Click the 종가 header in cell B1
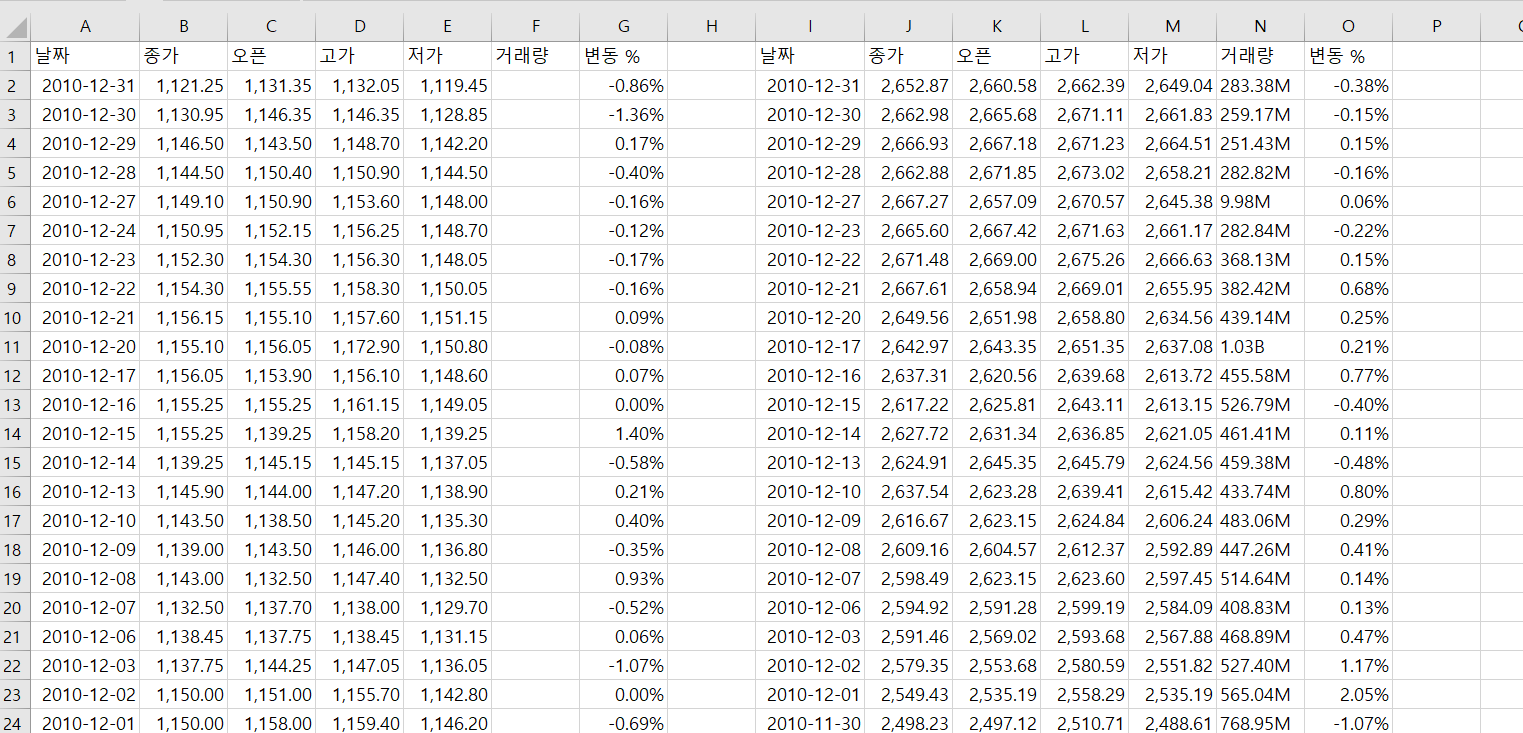This screenshot has height=733, width=1523. click(184, 56)
